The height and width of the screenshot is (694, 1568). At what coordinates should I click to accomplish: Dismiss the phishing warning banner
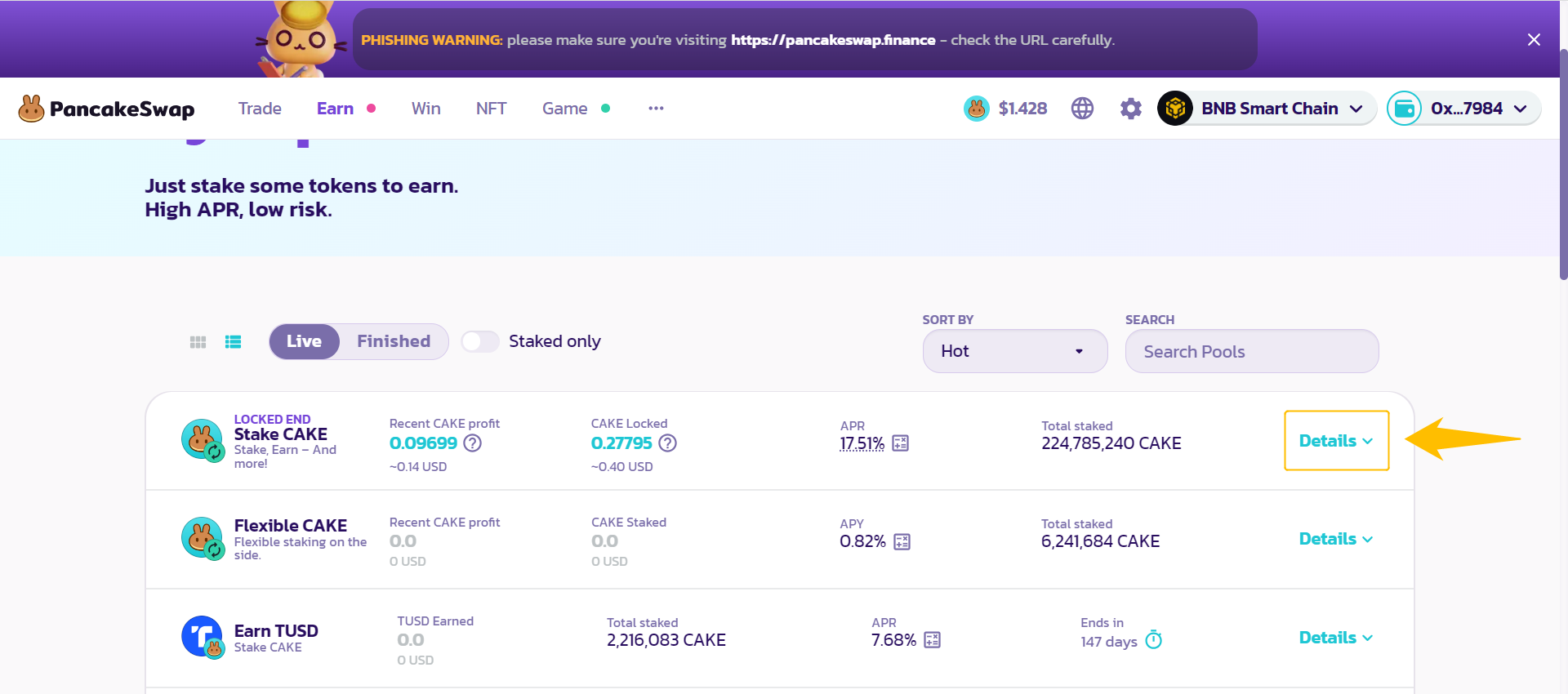point(1534,40)
